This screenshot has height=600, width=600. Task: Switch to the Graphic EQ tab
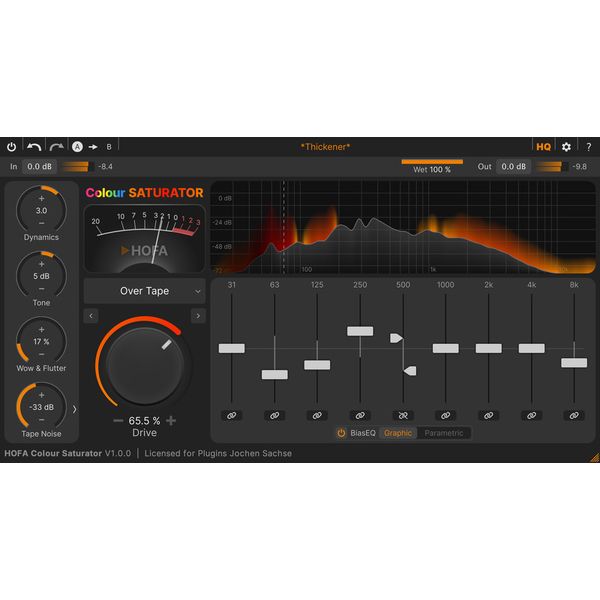point(397,433)
